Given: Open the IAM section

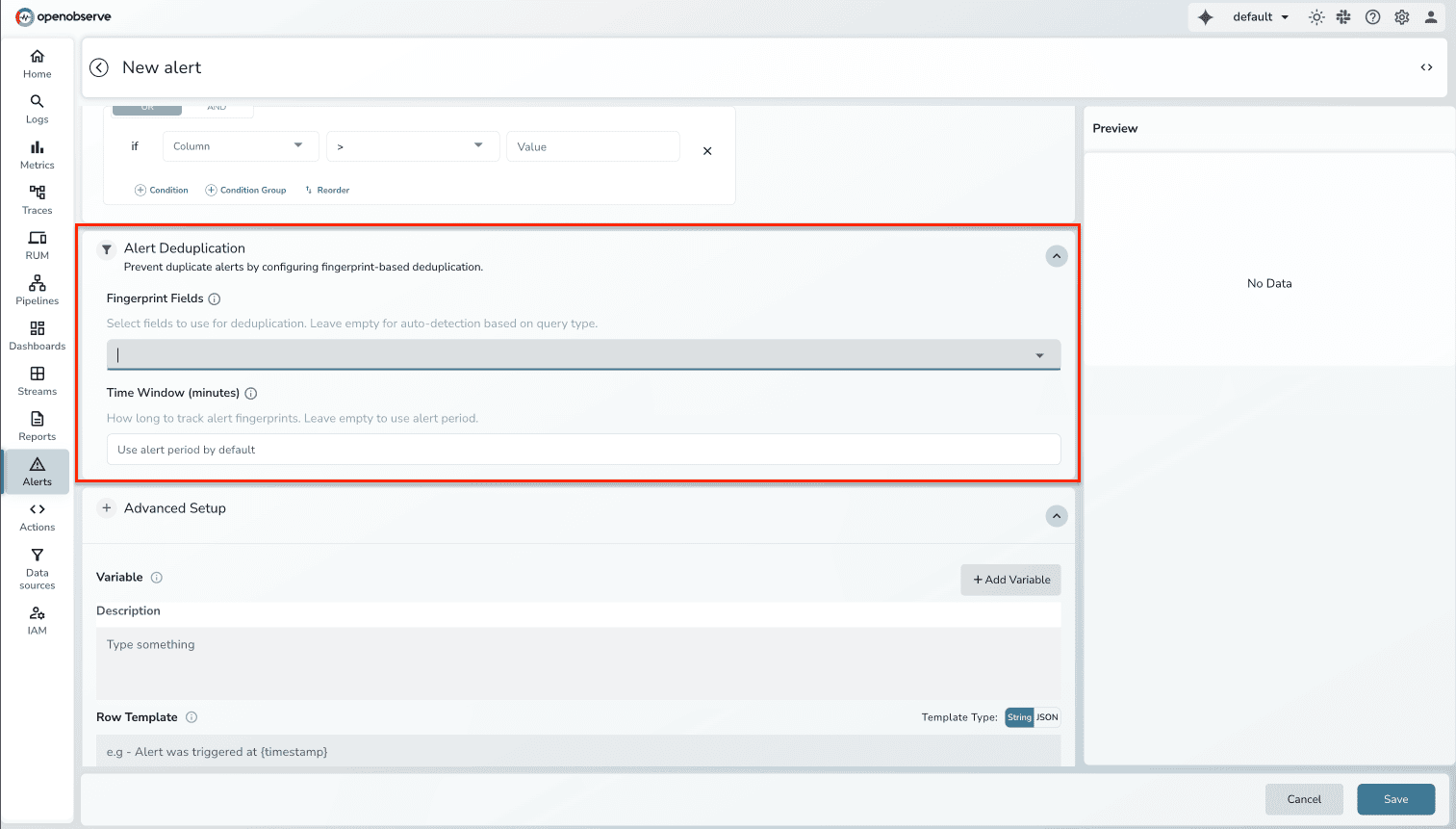Looking at the screenshot, I should pyautogui.click(x=37, y=619).
